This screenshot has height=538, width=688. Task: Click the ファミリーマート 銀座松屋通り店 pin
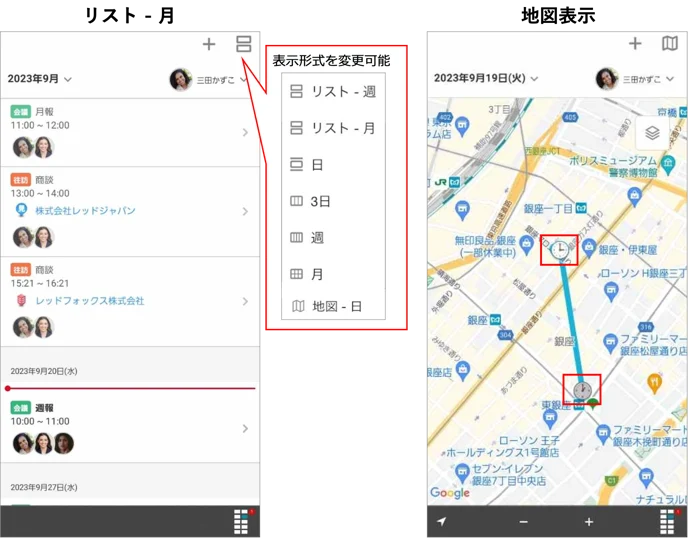click(x=610, y=343)
